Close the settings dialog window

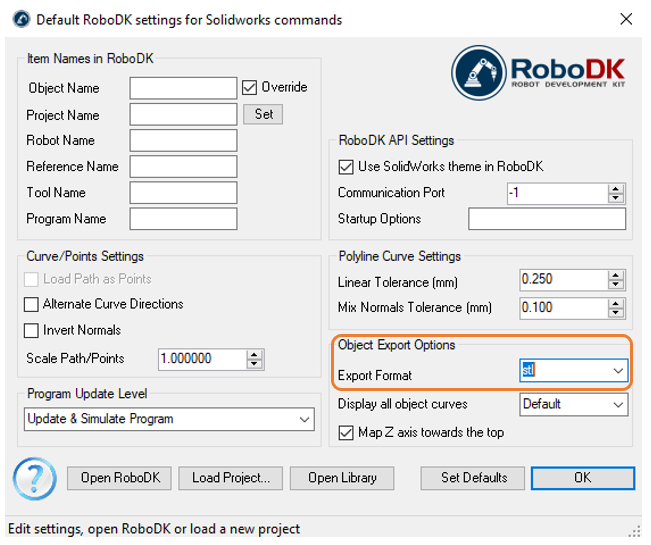pos(626,19)
